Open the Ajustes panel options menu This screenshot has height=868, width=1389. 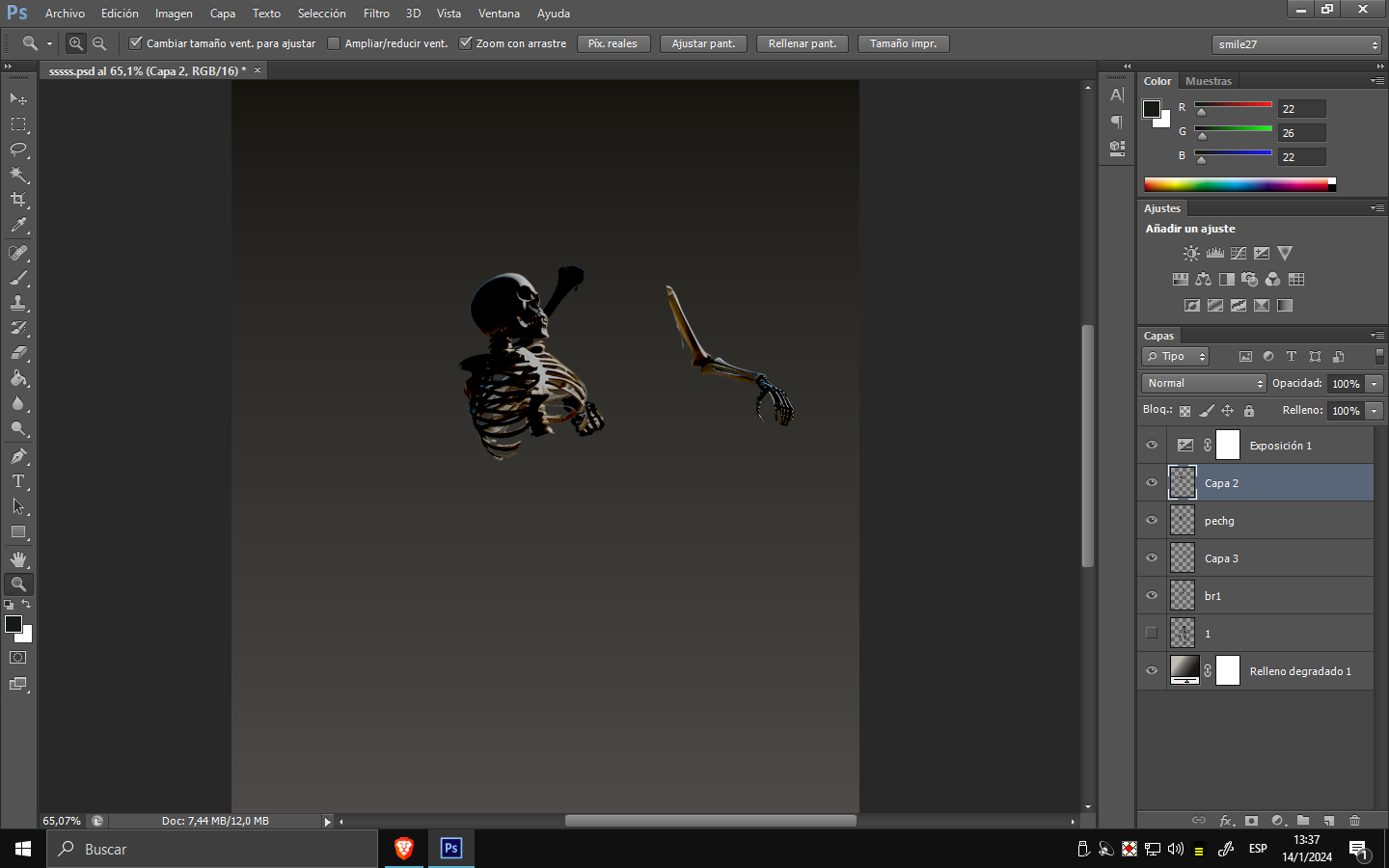1377,208
